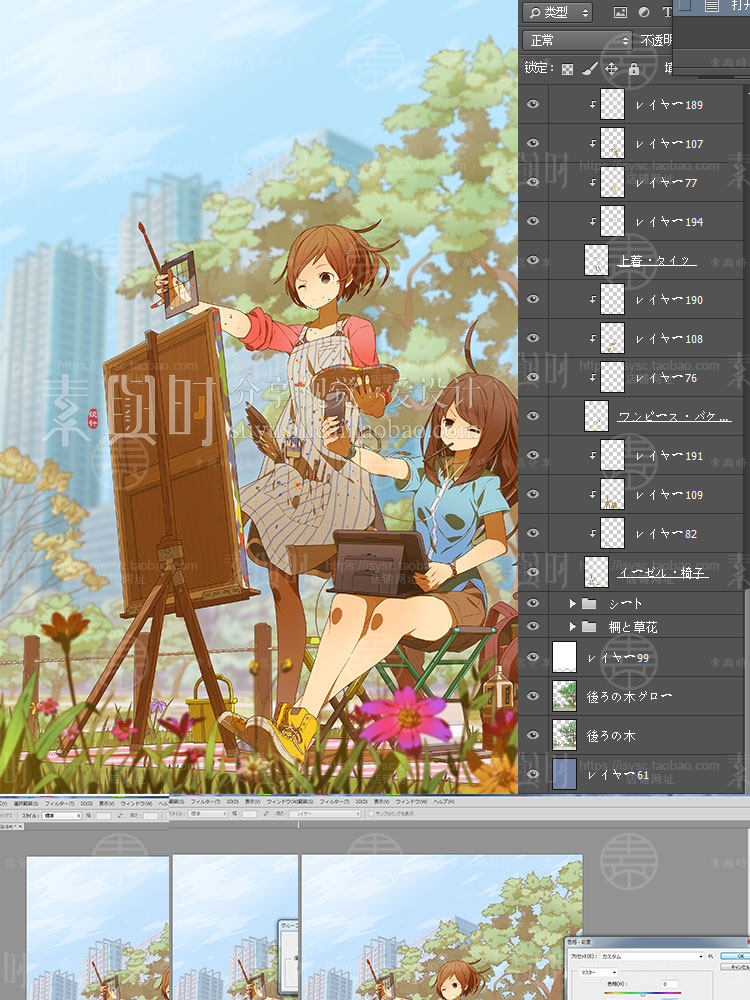Lock transparent pixels checkerboard icon
The width and height of the screenshot is (750, 1000).
point(567,70)
